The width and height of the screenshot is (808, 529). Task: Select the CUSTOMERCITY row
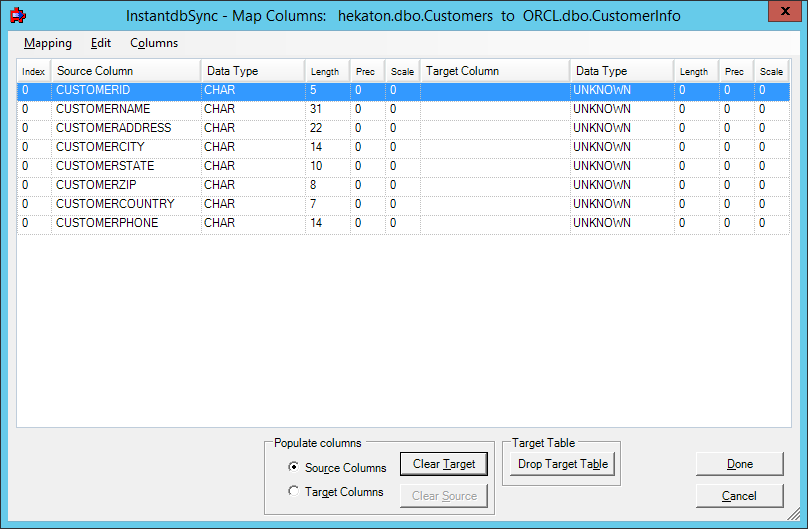coord(403,147)
